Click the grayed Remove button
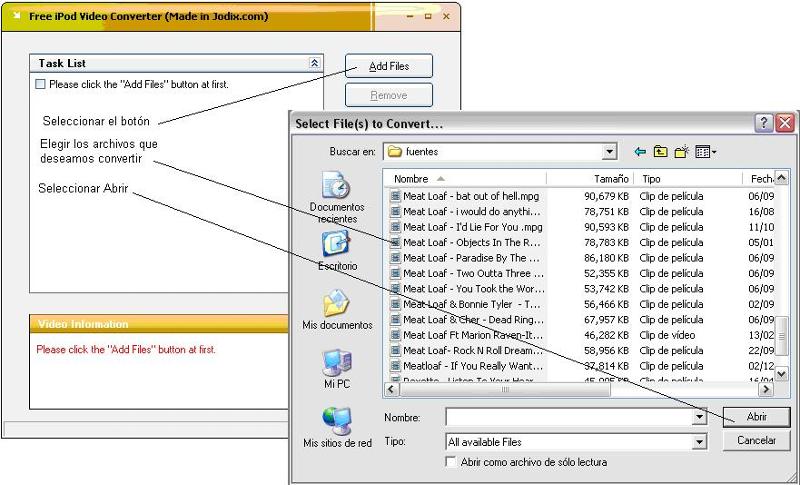 pyautogui.click(x=389, y=95)
